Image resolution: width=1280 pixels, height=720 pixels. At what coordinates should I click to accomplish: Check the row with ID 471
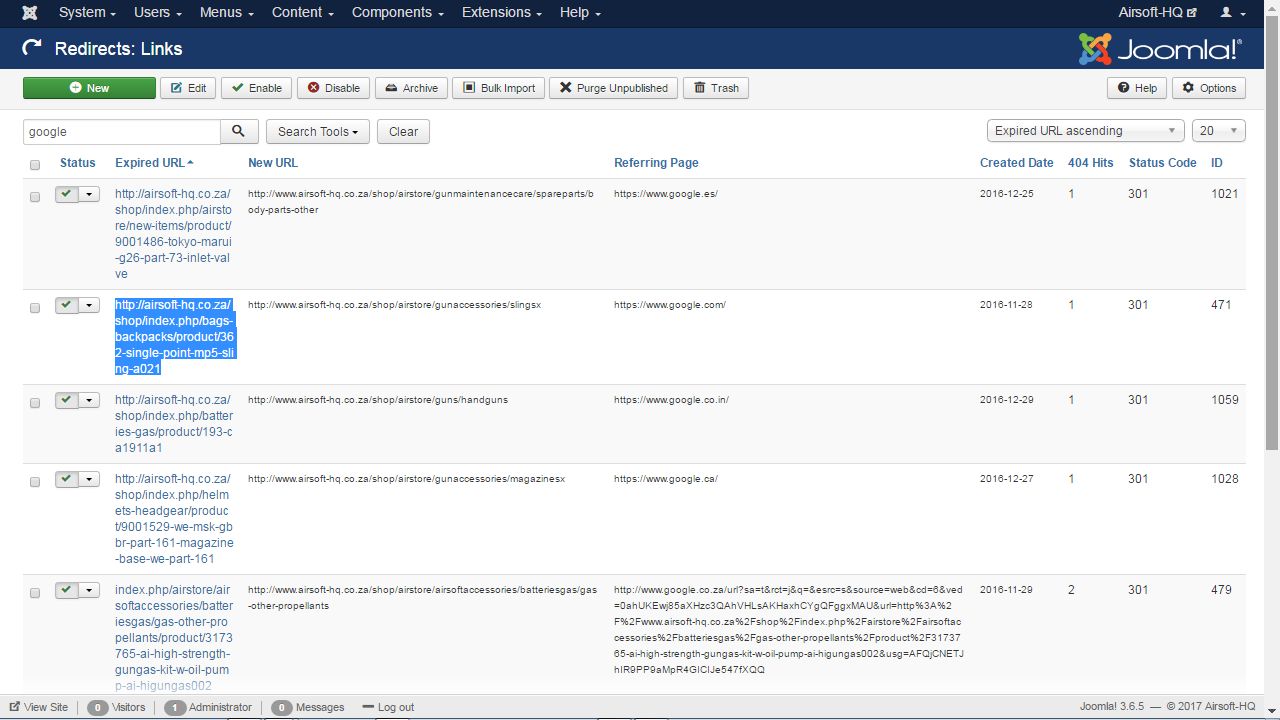[35, 308]
